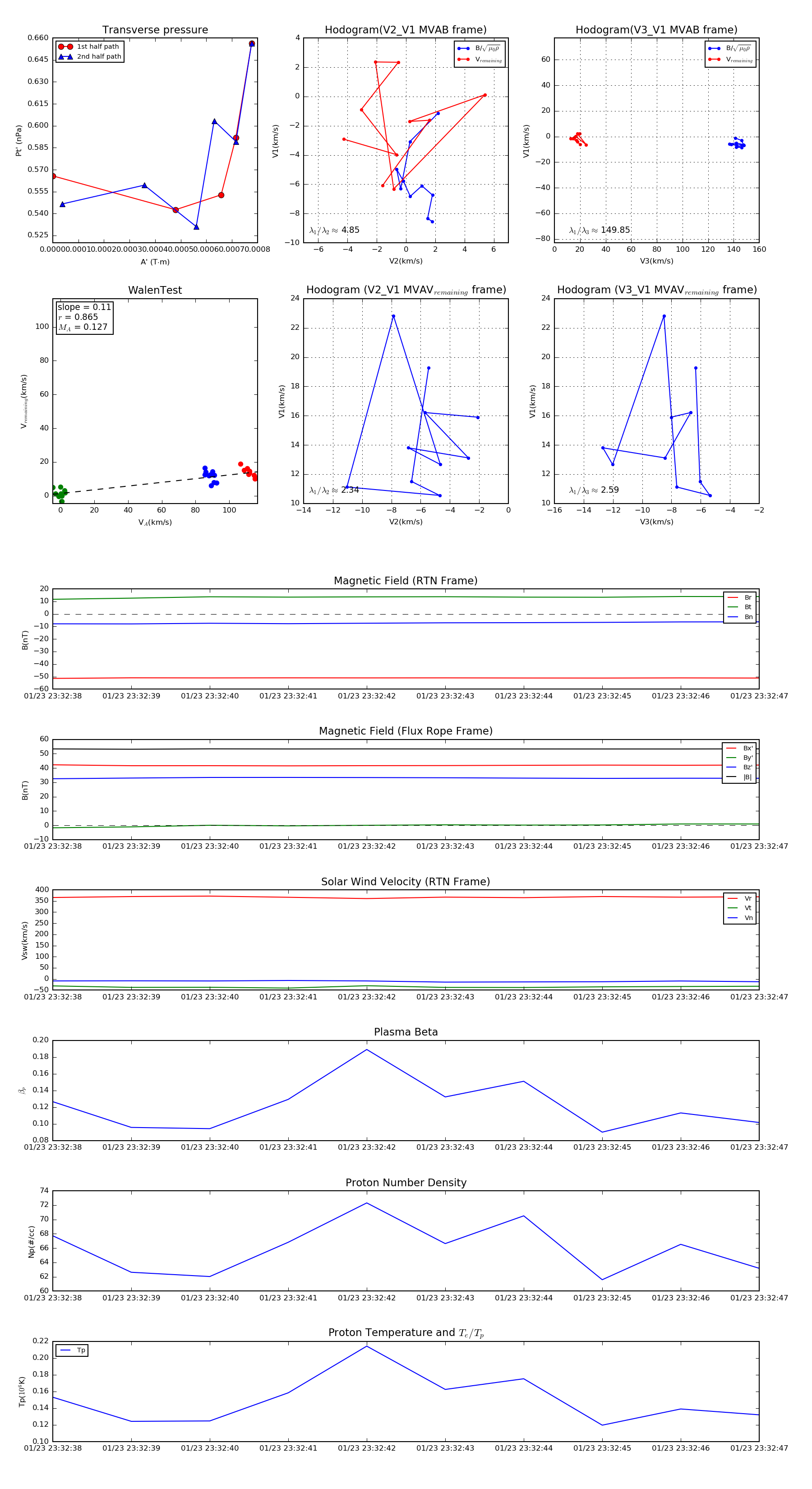Select the Bz' legend entry
Screen dimensions: 812x1489
(x=740, y=767)
